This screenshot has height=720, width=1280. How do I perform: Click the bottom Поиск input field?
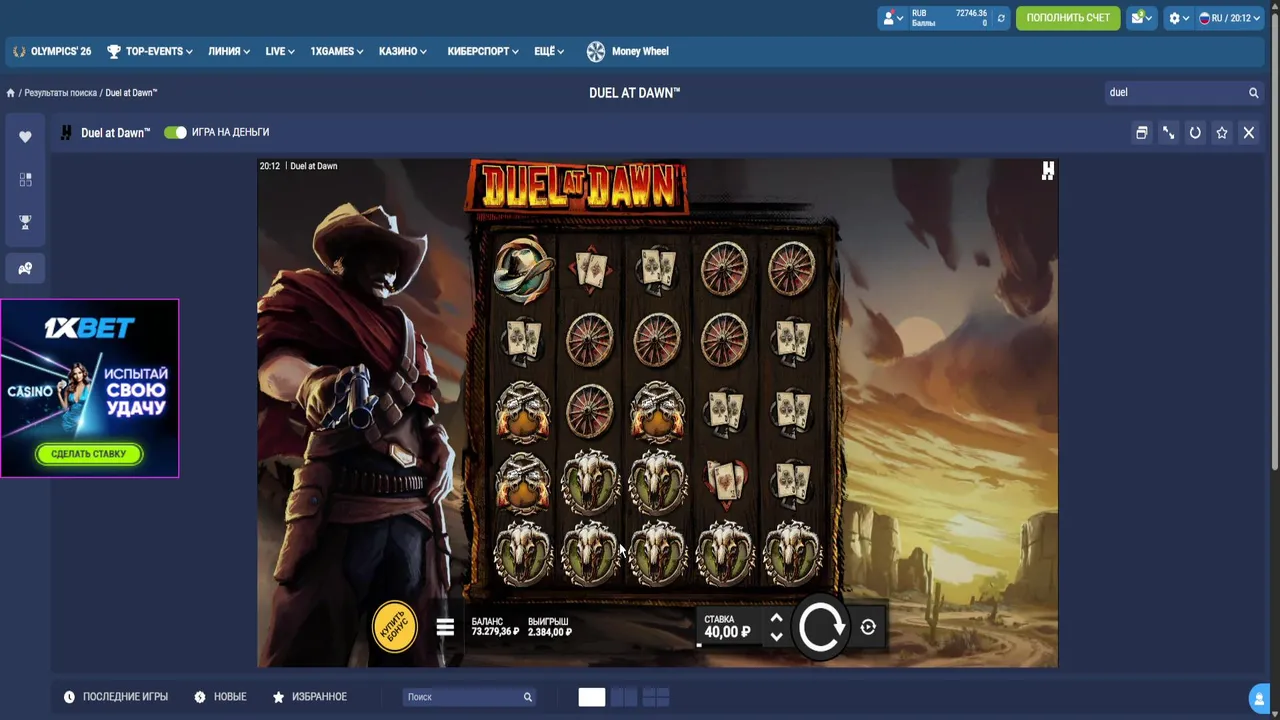pos(461,697)
